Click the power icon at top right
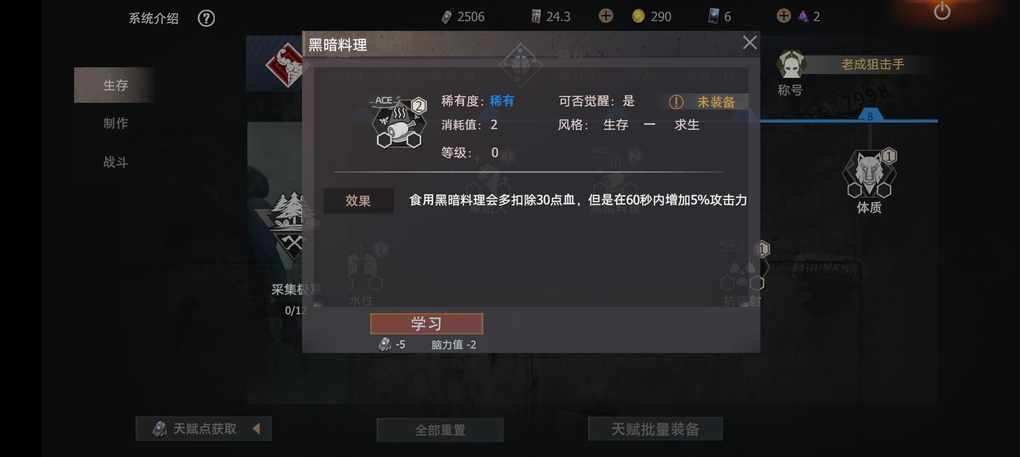The height and width of the screenshot is (457, 1020). (942, 11)
